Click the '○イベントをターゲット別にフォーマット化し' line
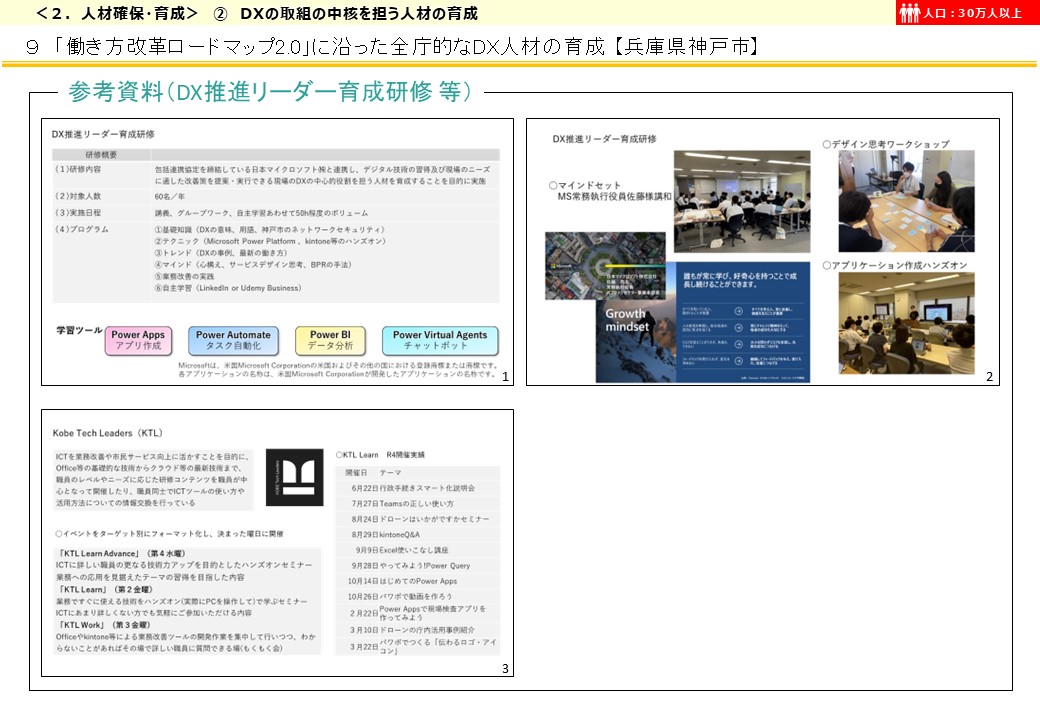 [169, 534]
